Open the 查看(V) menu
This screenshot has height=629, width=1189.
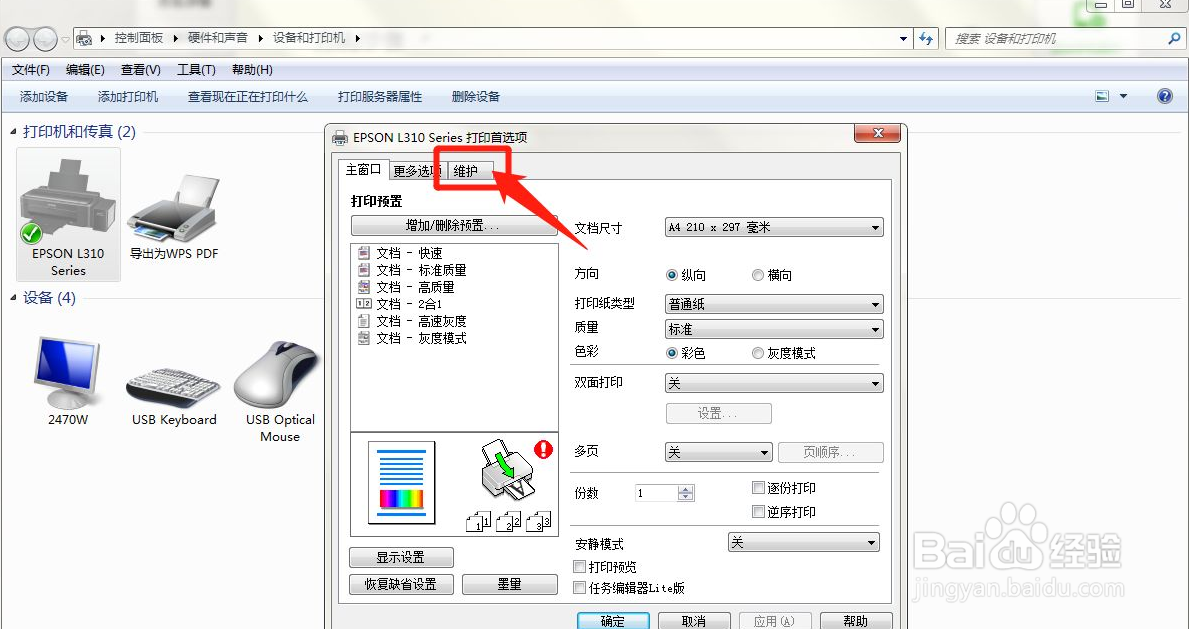click(140, 70)
